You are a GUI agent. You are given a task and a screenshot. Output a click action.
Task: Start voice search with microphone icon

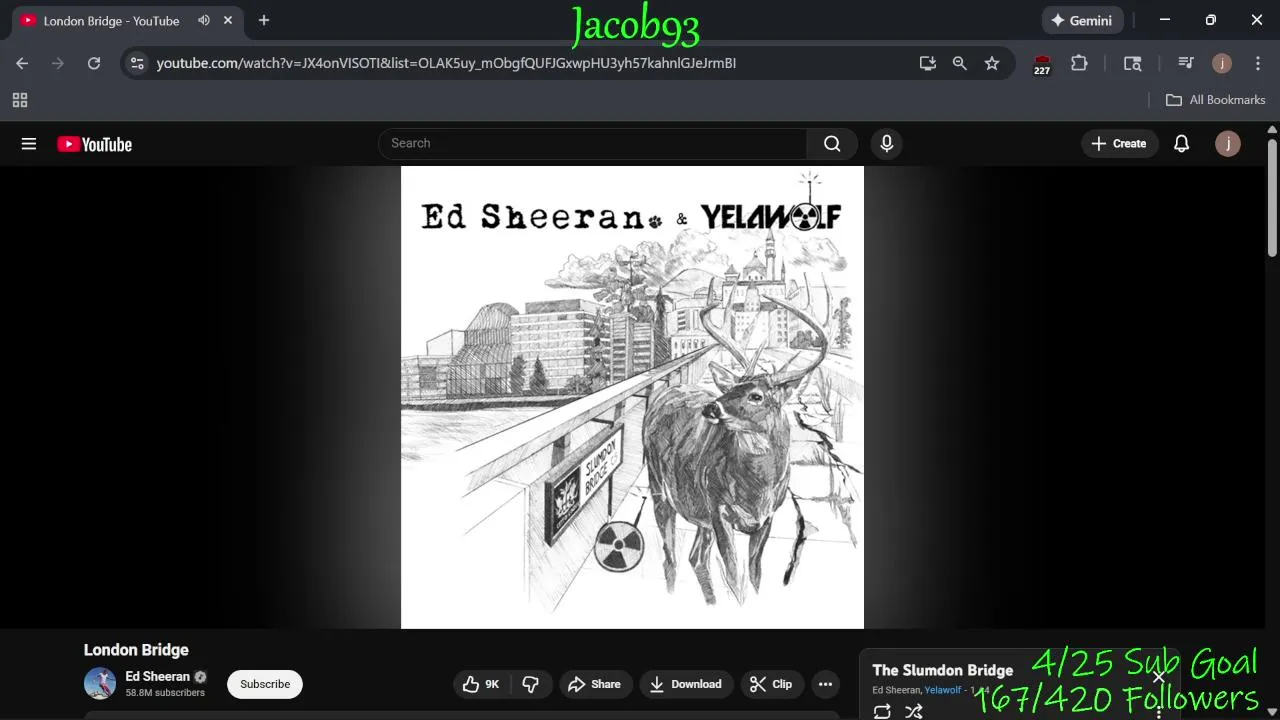[886, 144]
